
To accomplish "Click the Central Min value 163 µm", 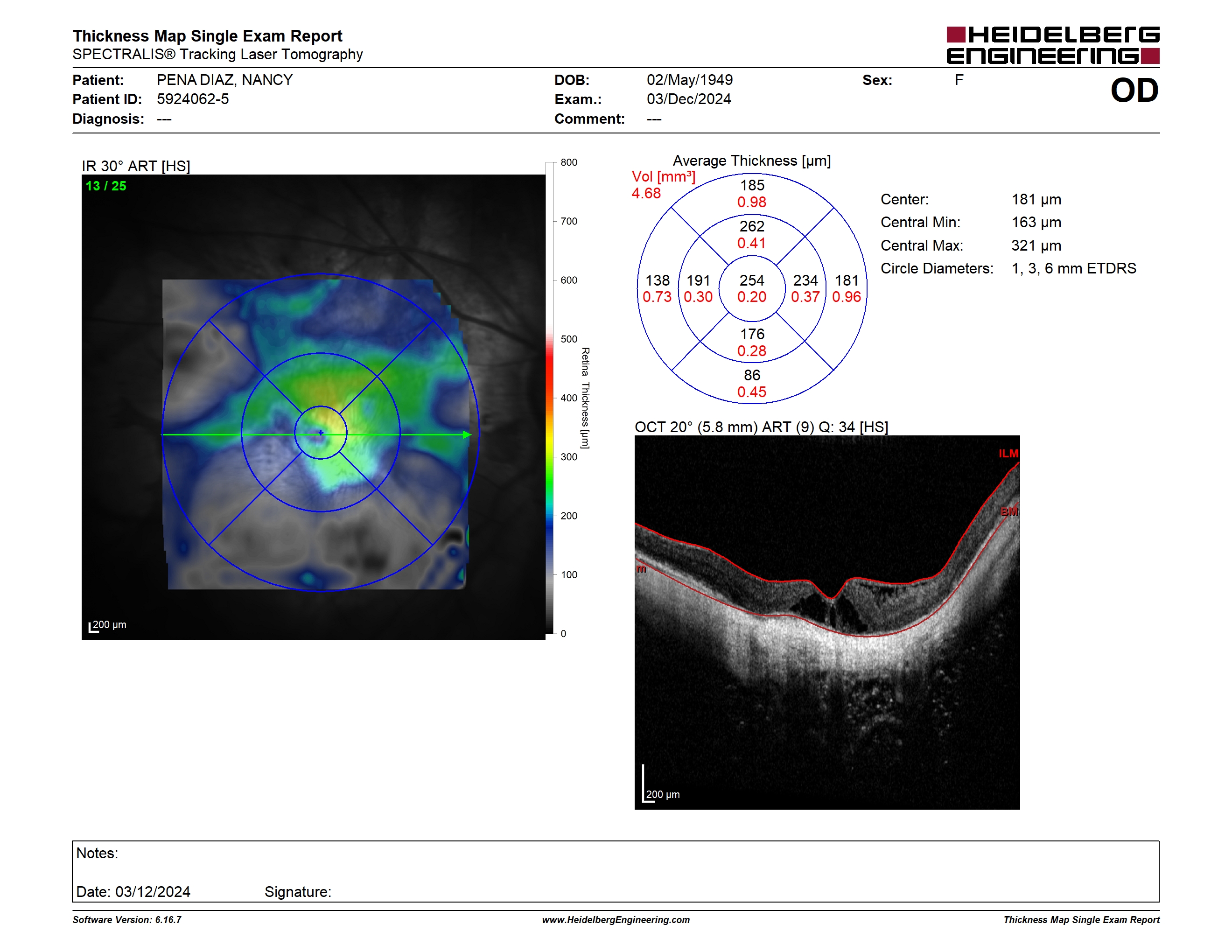I will point(1036,222).
